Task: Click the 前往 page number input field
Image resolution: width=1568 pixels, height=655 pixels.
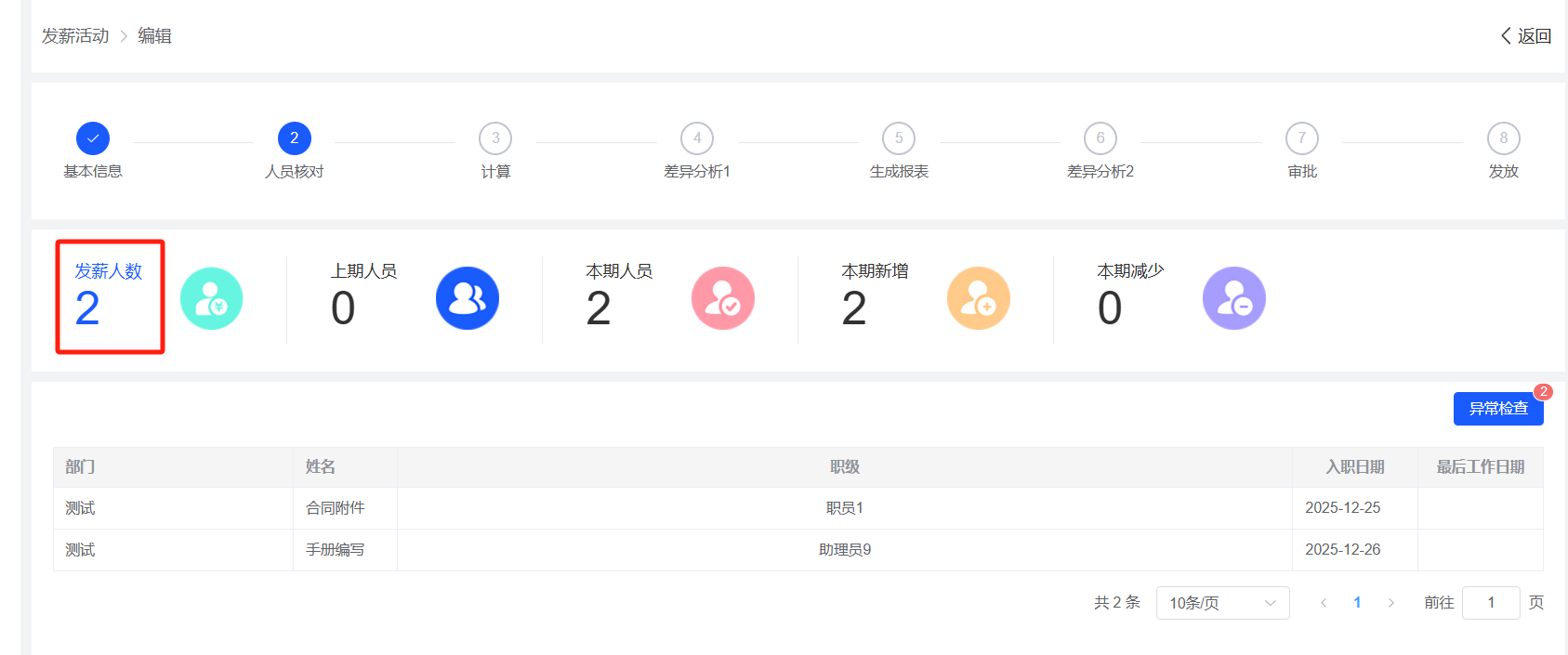Action: (1491, 603)
